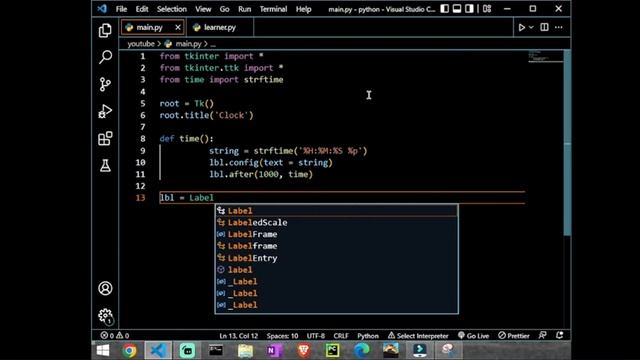Toggle the secondary side bar layout

click(x=469, y=9)
